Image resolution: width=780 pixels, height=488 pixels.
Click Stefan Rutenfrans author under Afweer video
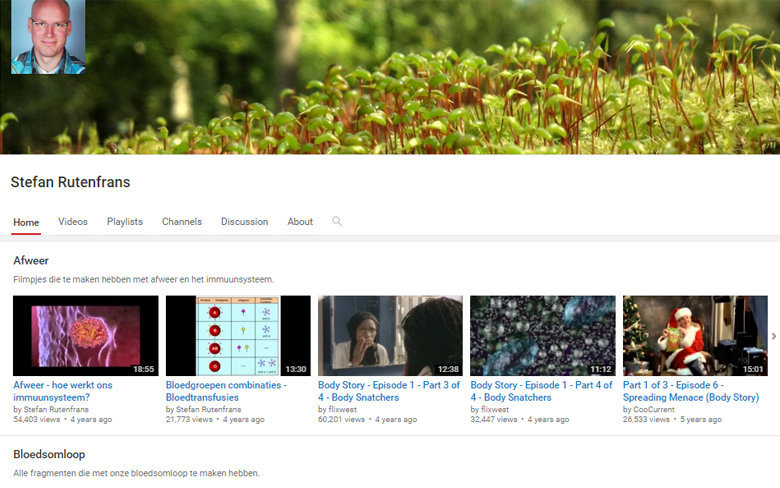point(56,409)
